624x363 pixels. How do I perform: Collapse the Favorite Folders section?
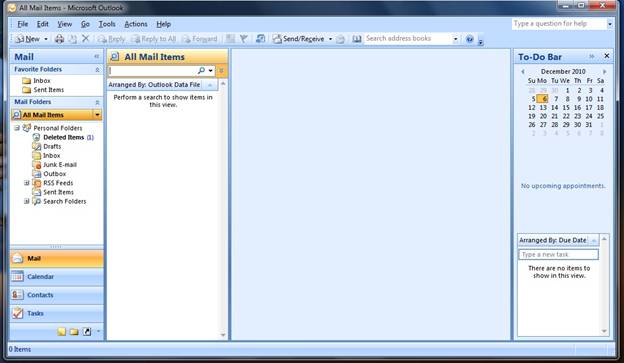coord(97,69)
